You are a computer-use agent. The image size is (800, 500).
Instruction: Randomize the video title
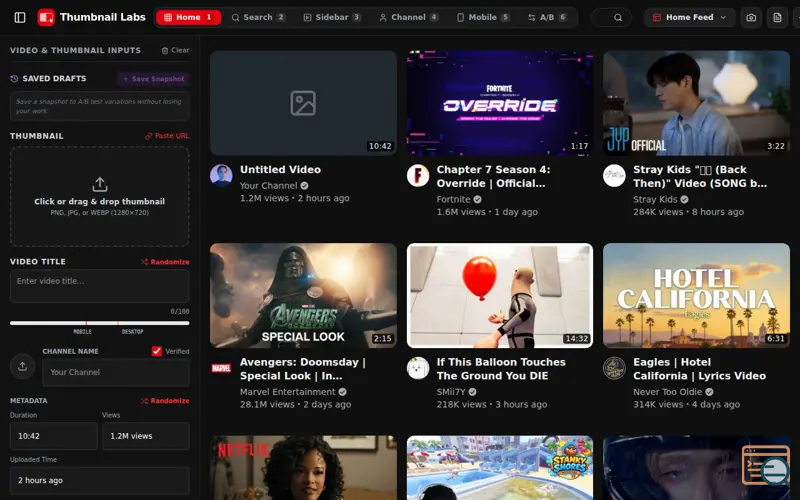point(165,262)
